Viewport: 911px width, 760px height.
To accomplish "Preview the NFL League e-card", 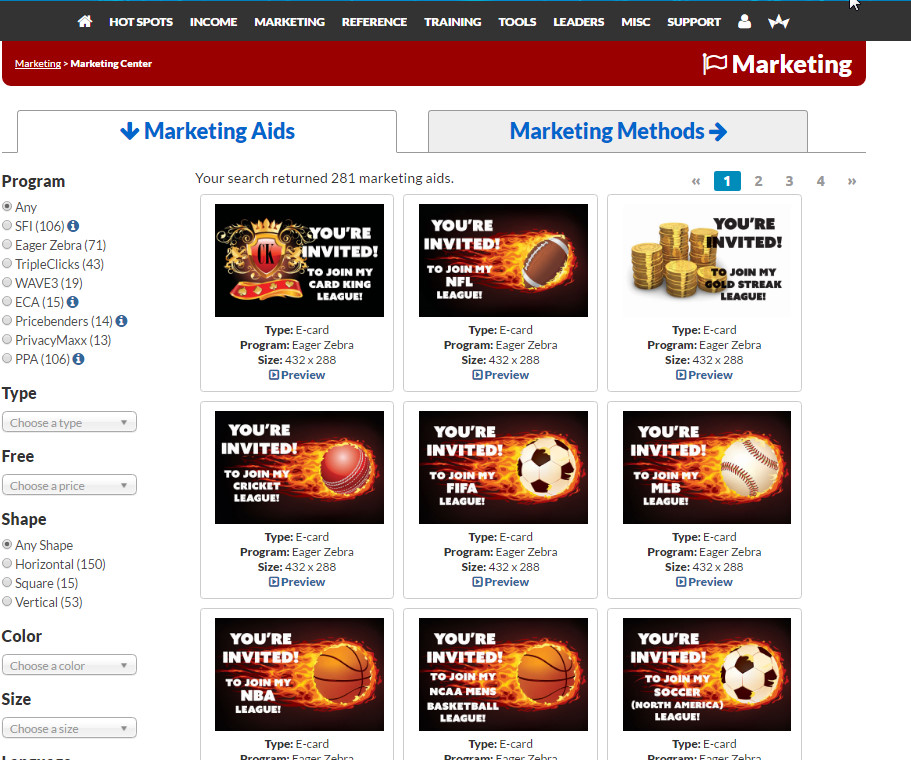I will 501,375.
